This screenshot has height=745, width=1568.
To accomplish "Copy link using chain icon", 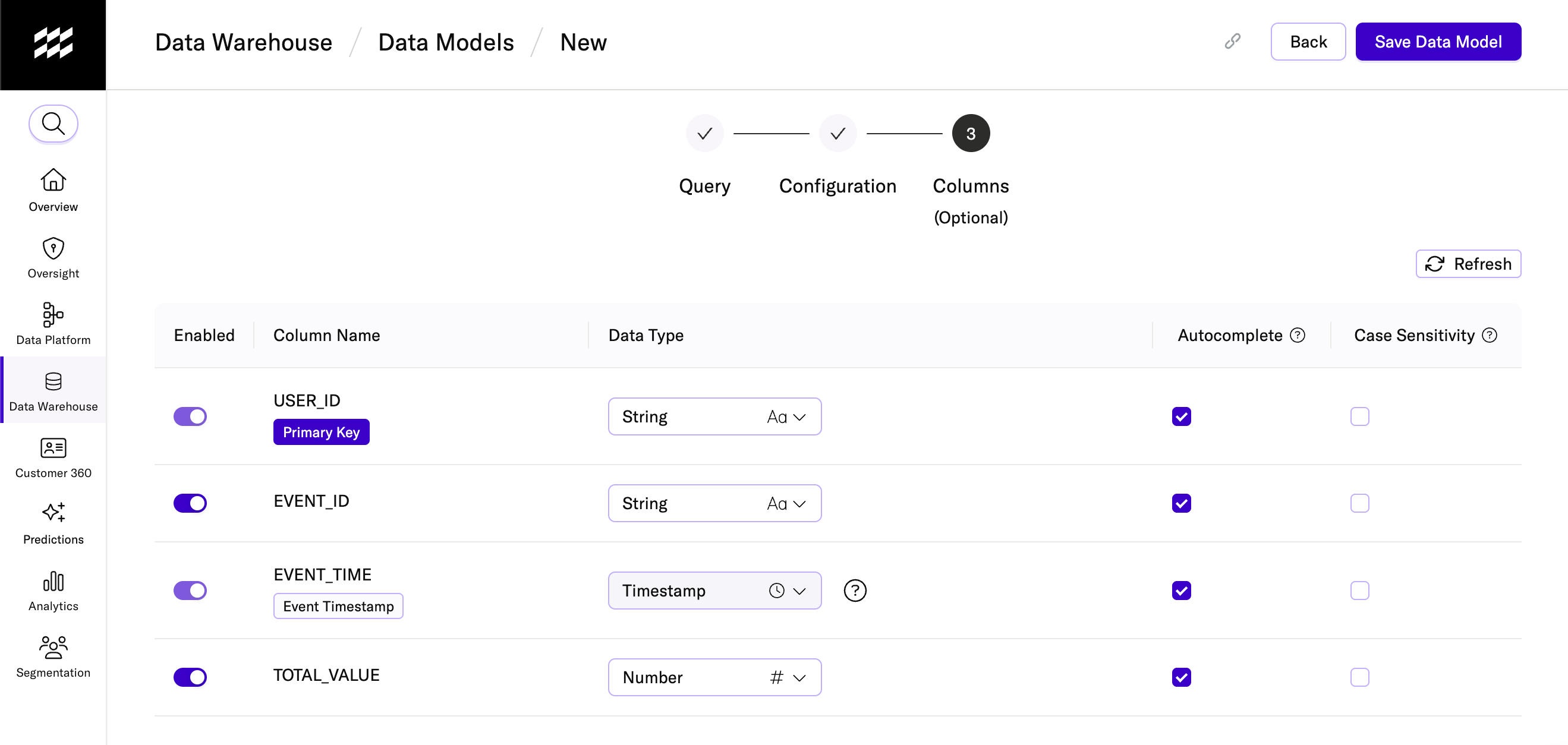I will pyautogui.click(x=1232, y=42).
